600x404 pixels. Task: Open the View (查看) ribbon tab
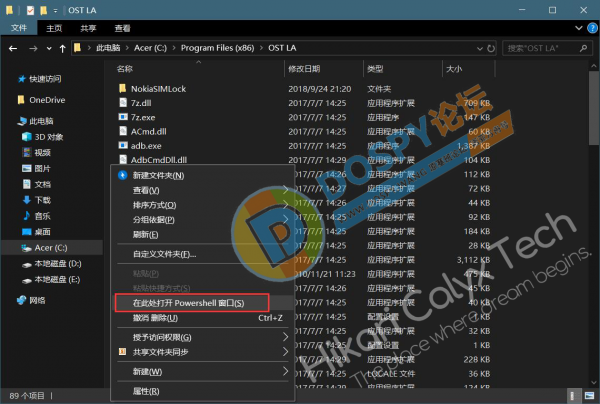[x=122, y=28]
